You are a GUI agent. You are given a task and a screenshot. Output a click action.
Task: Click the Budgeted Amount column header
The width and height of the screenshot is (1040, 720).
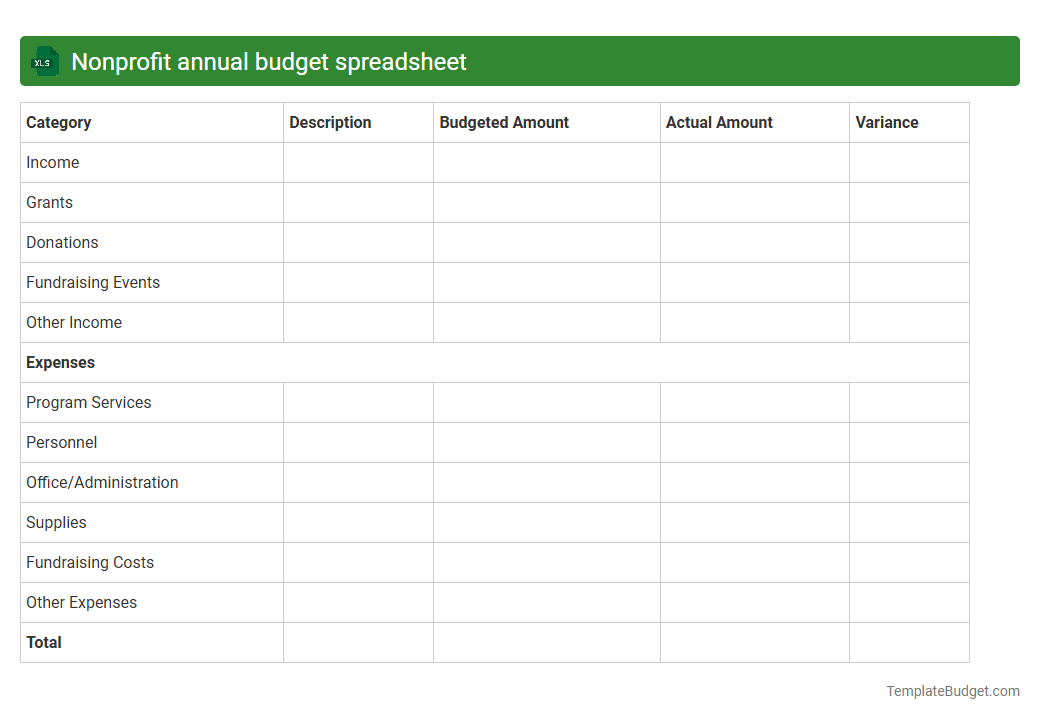tap(504, 122)
